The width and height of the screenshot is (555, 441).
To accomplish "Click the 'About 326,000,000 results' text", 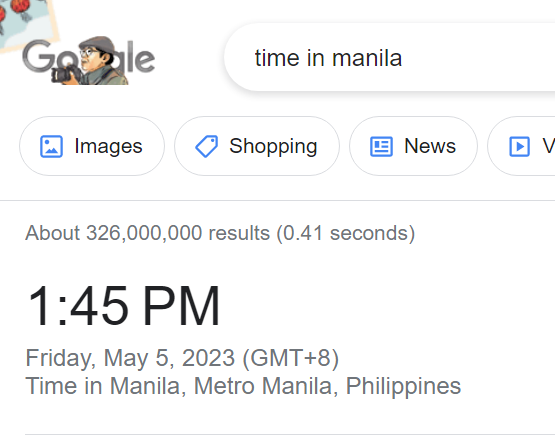I will click(147, 233).
